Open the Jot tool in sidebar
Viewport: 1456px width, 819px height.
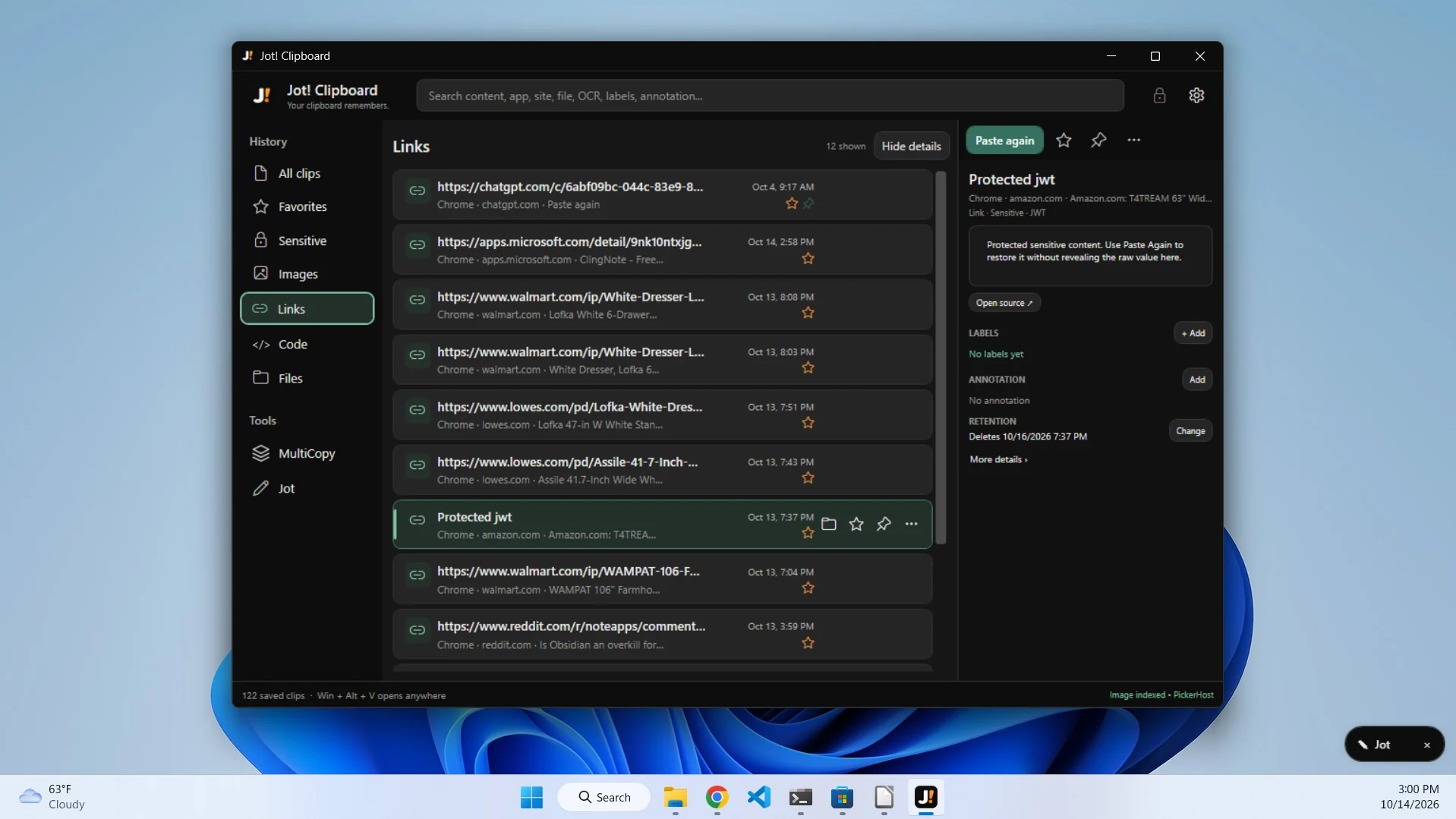tap(307, 488)
